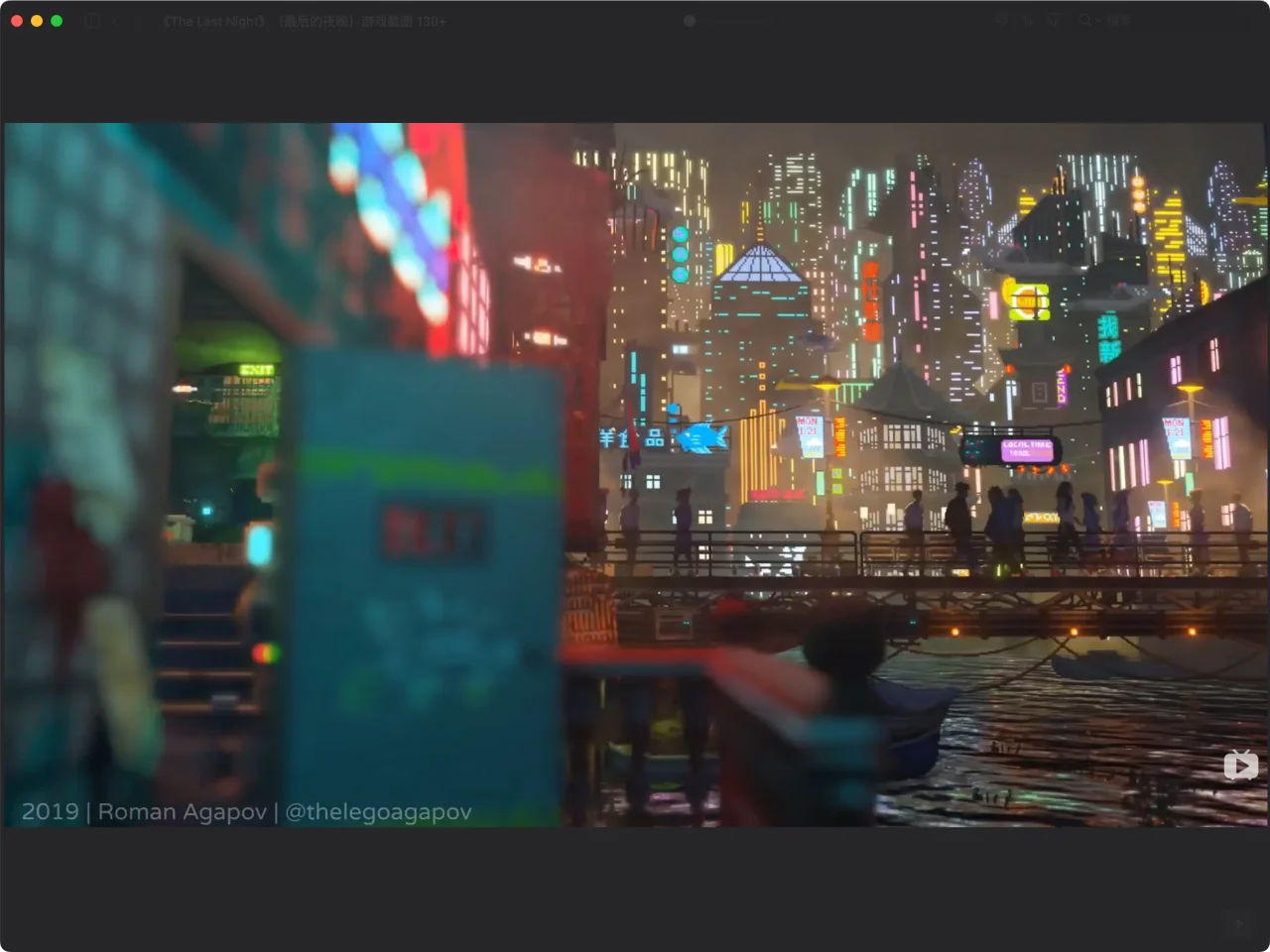Click the credit text "2019 | Roman Agapov | @thelegoagapov"
The width and height of the screenshot is (1270, 952).
(x=246, y=811)
